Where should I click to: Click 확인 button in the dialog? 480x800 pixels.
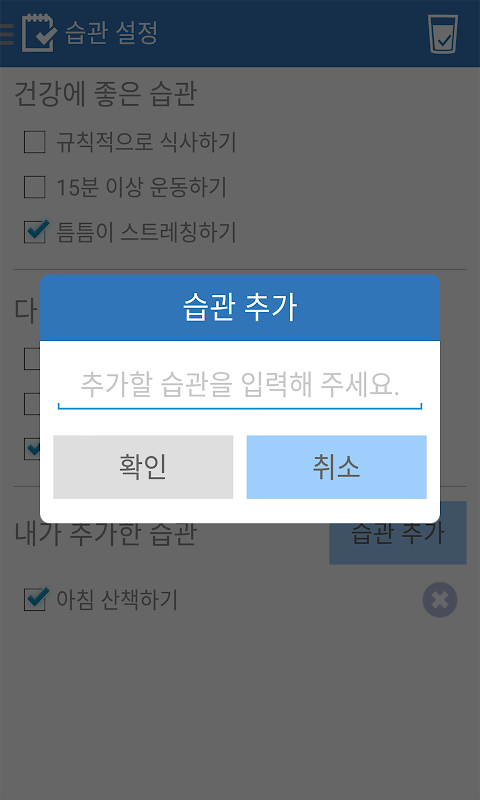tap(143, 467)
